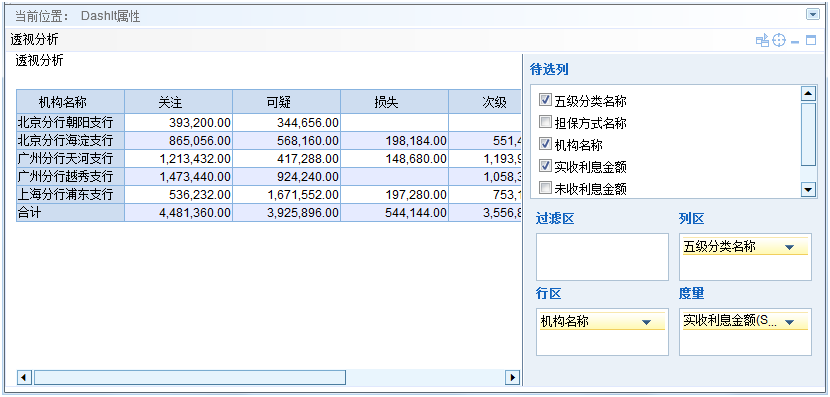Click the list's scroll up arrow in 待选列
Image resolution: width=830 pixels, height=397 pixels.
pyautogui.click(x=808, y=94)
